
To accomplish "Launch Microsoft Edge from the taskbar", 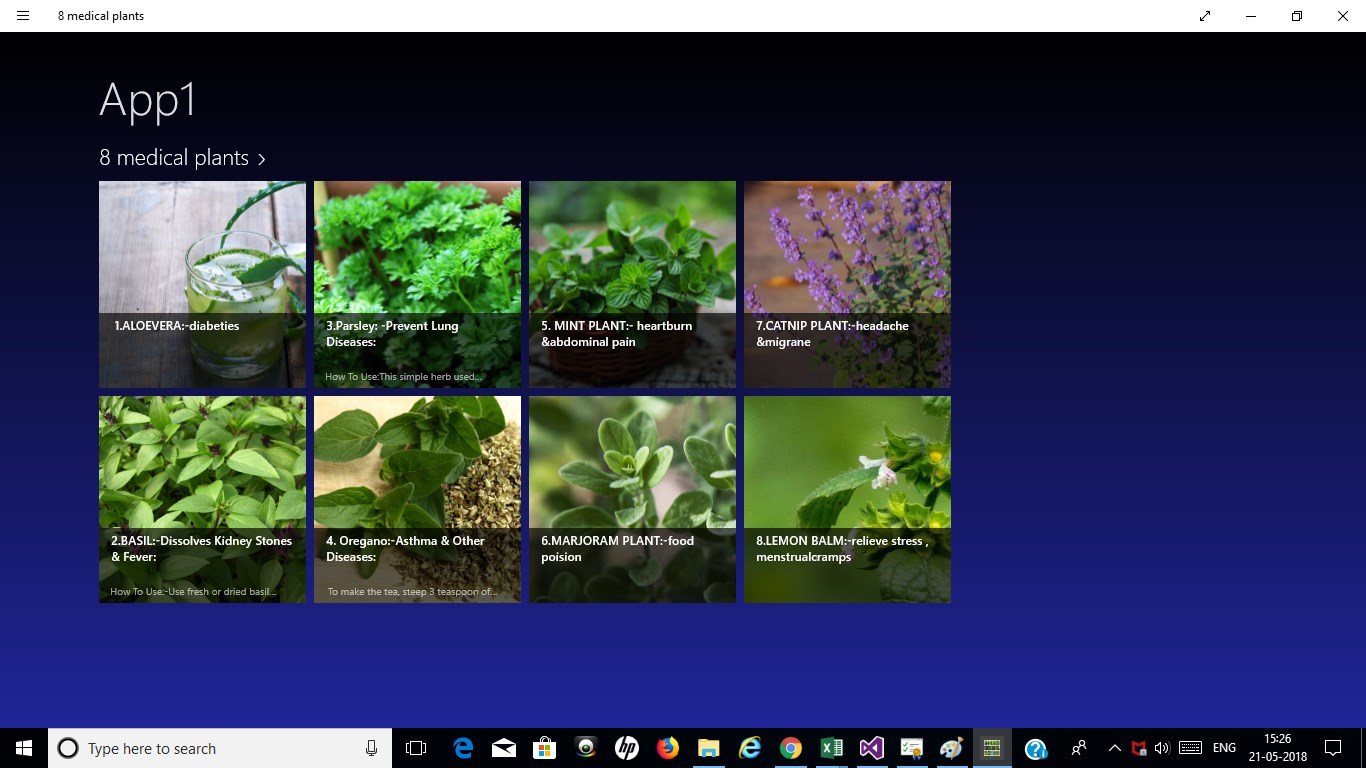I will pos(462,747).
